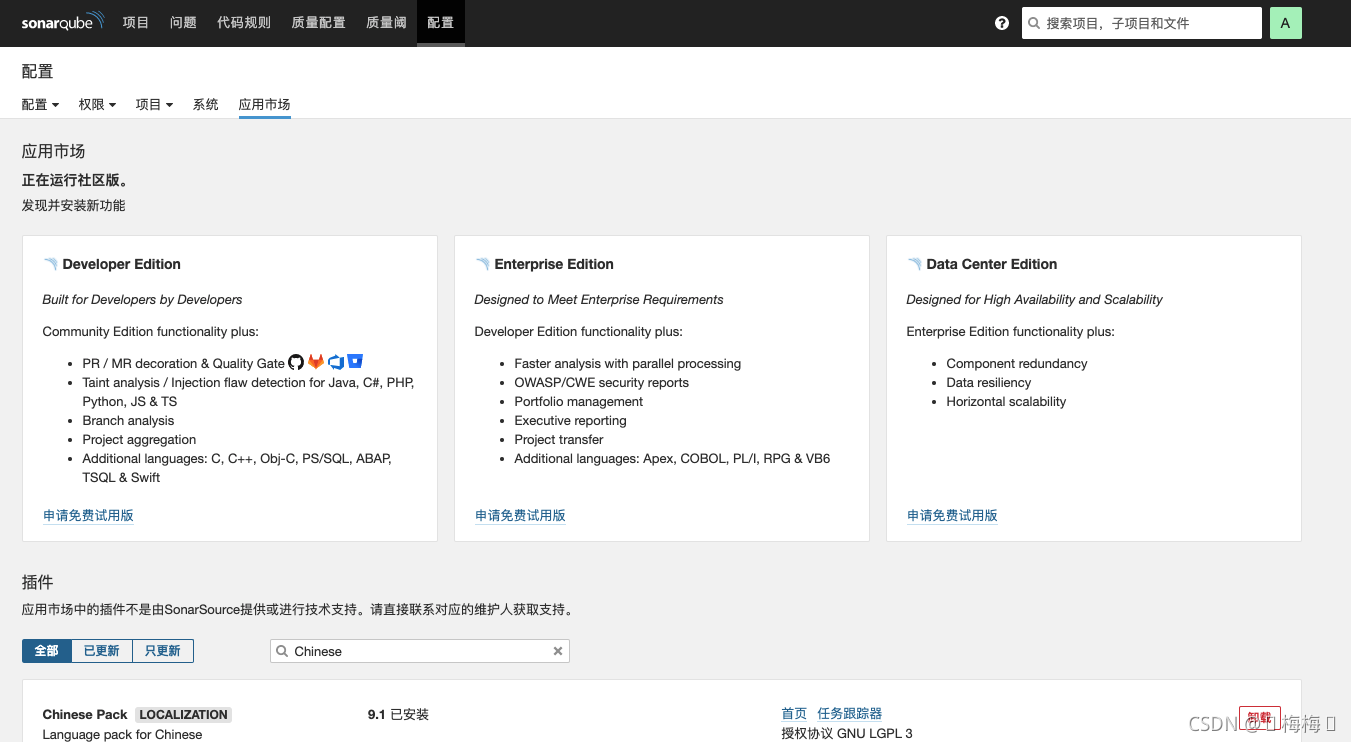Image resolution: width=1351 pixels, height=742 pixels.
Task: Click the plugin search magnifier icon
Action: 282,651
